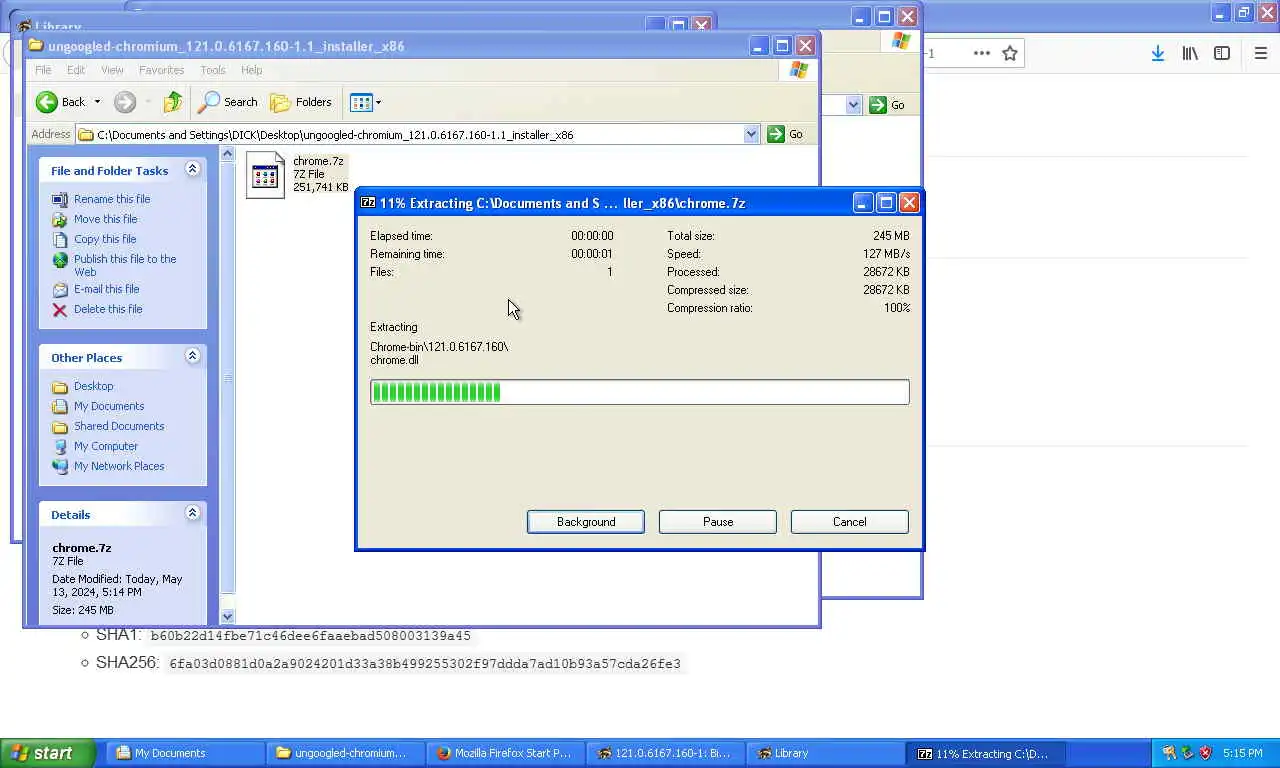
Task: Switch to 121.0.6167.160-1 taskbar button
Action: (665, 753)
